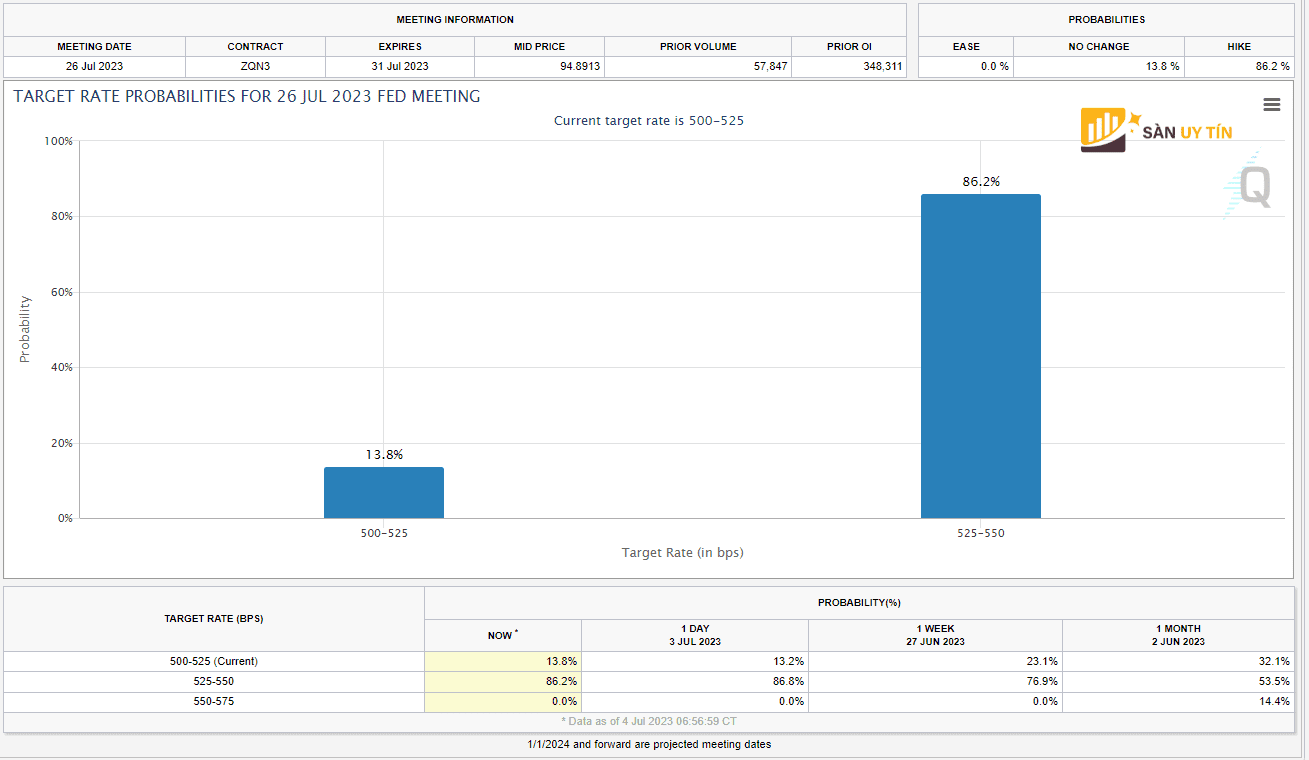Select the 550-575 table row label
The height and width of the screenshot is (760, 1309).
(214, 701)
